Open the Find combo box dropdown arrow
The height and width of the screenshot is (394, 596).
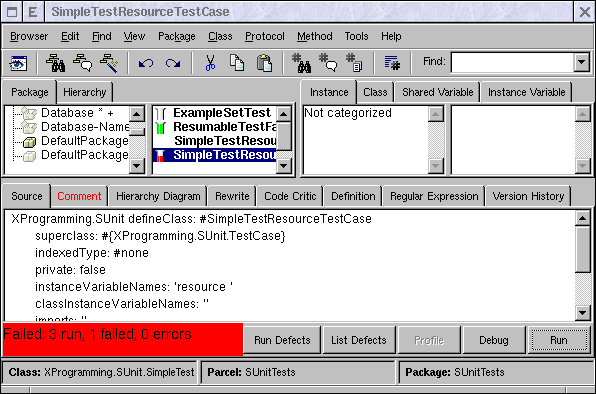point(582,62)
